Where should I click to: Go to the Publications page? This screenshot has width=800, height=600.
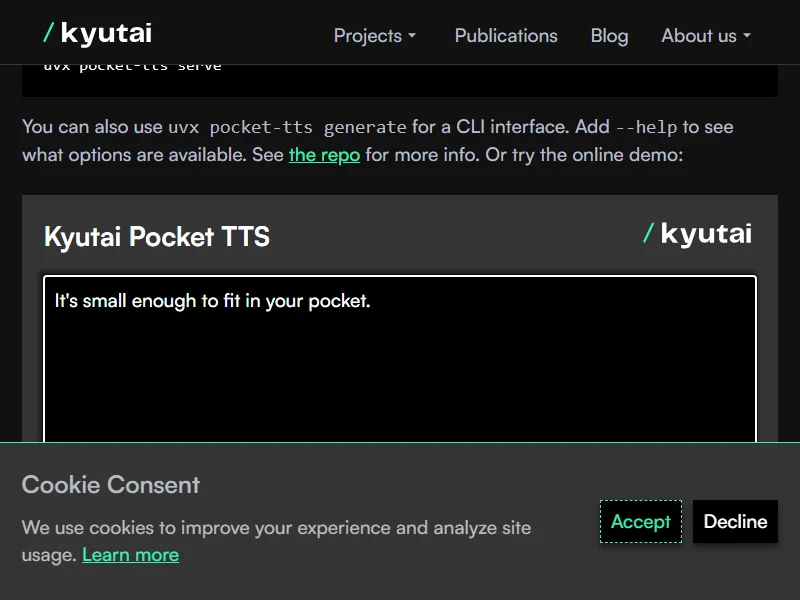(x=506, y=36)
